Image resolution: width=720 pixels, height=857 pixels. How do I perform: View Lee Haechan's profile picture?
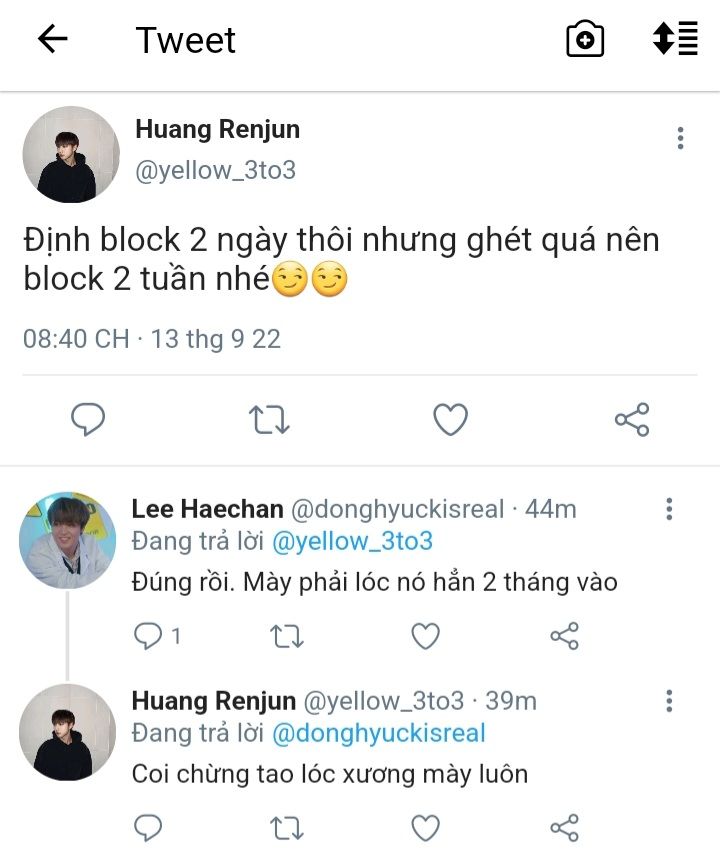click(x=68, y=540)
